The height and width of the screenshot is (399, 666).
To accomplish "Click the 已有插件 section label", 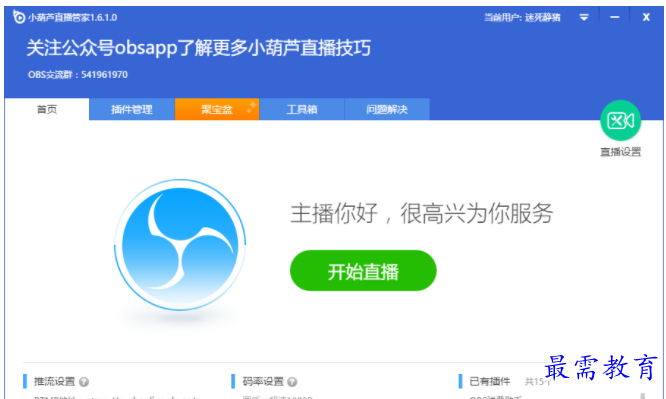I will pos(490,382).
